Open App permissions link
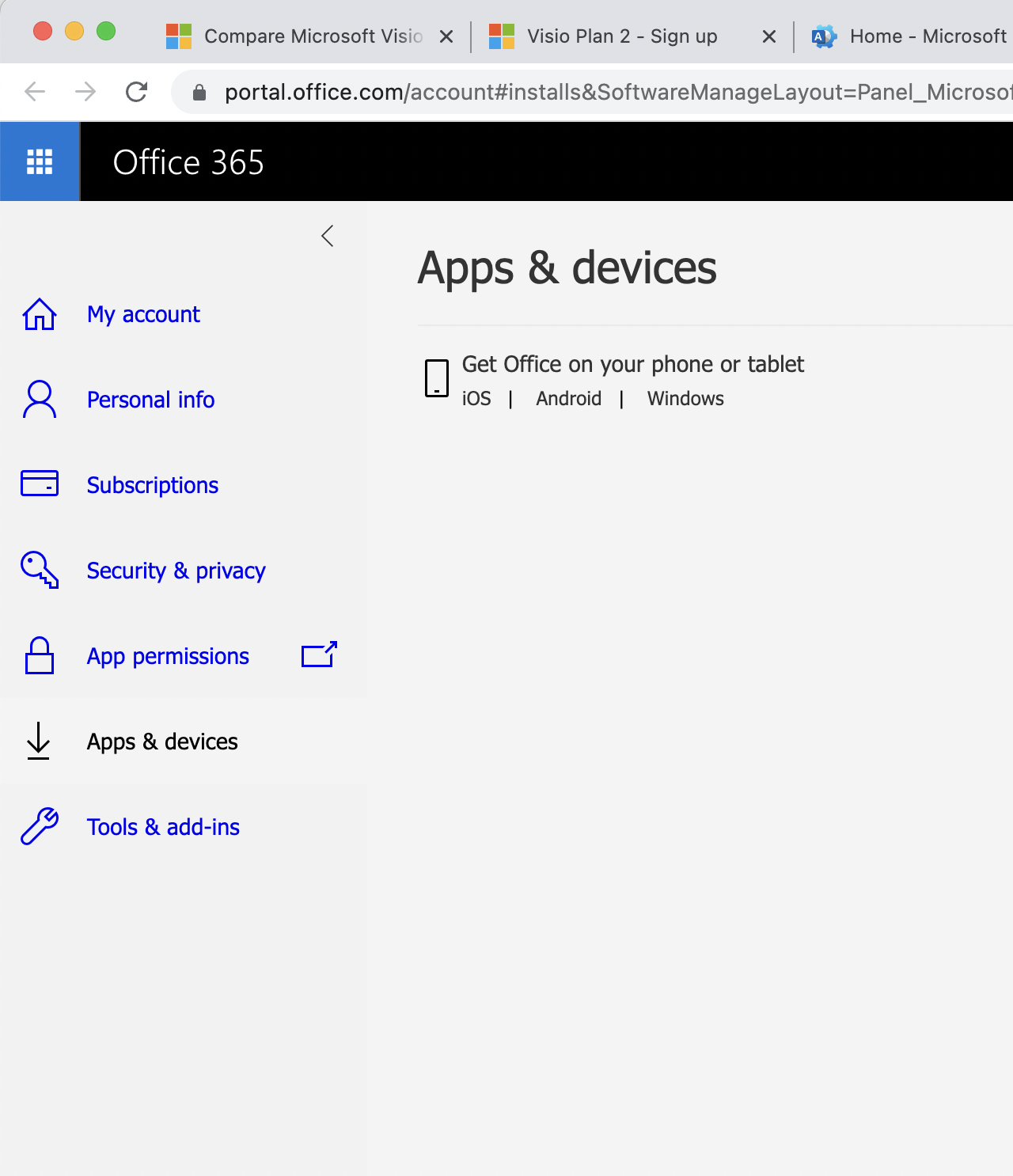Image resolution: width=1013 pixels, height=1176 pixels. coord(168,656)
